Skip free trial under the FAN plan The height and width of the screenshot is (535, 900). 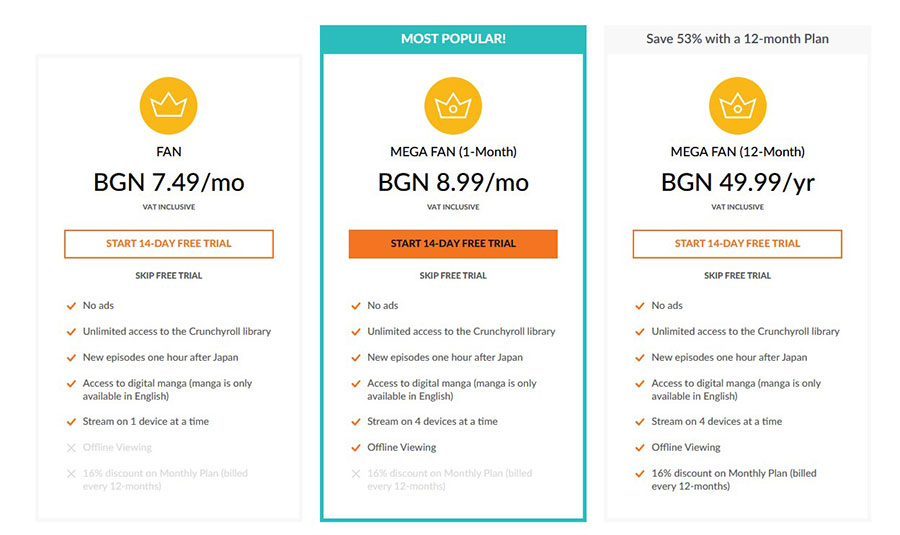tap(168, 276)
